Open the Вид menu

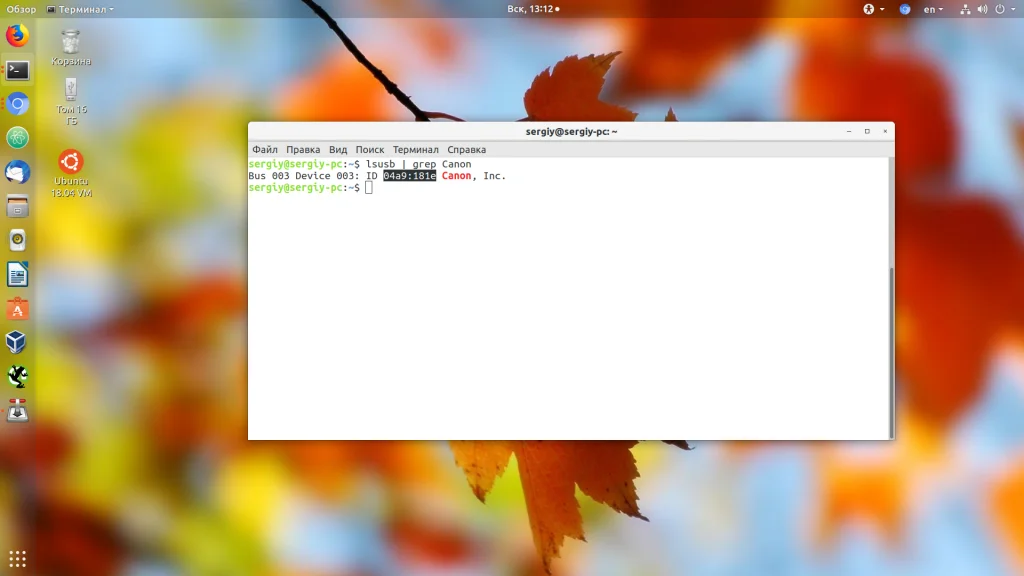tap(338, 150)
